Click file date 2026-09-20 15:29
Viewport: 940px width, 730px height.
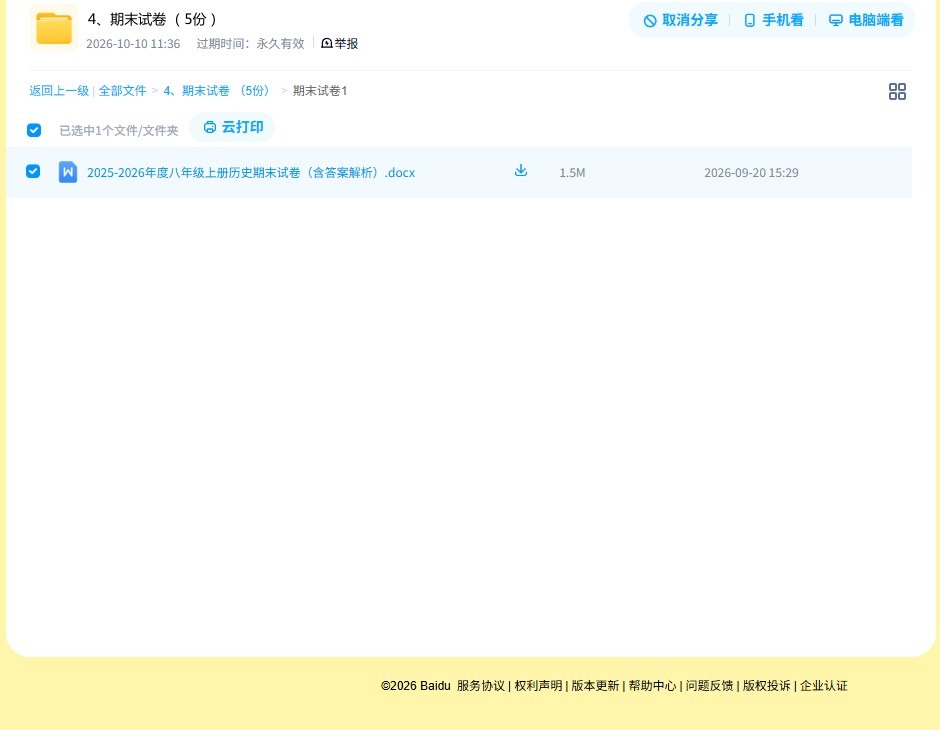coord(751,173)
